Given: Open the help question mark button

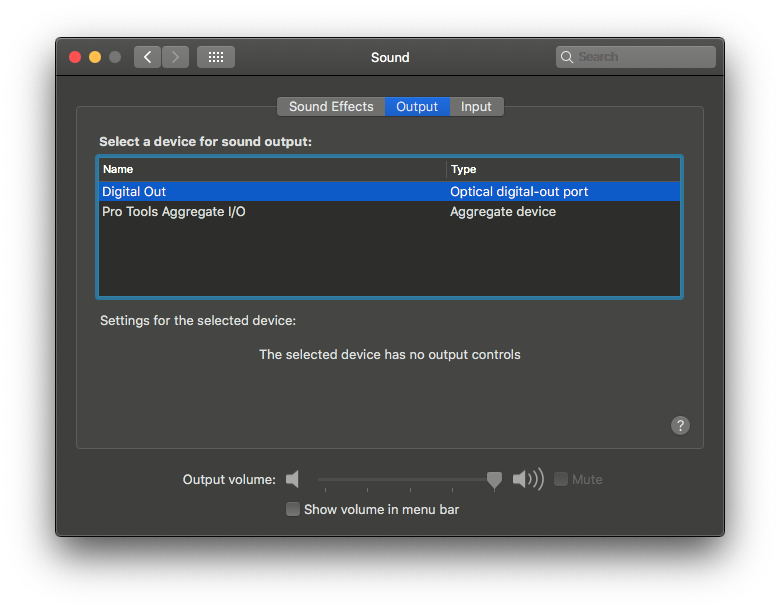Looking at the screenshot, I should [680, 425].
